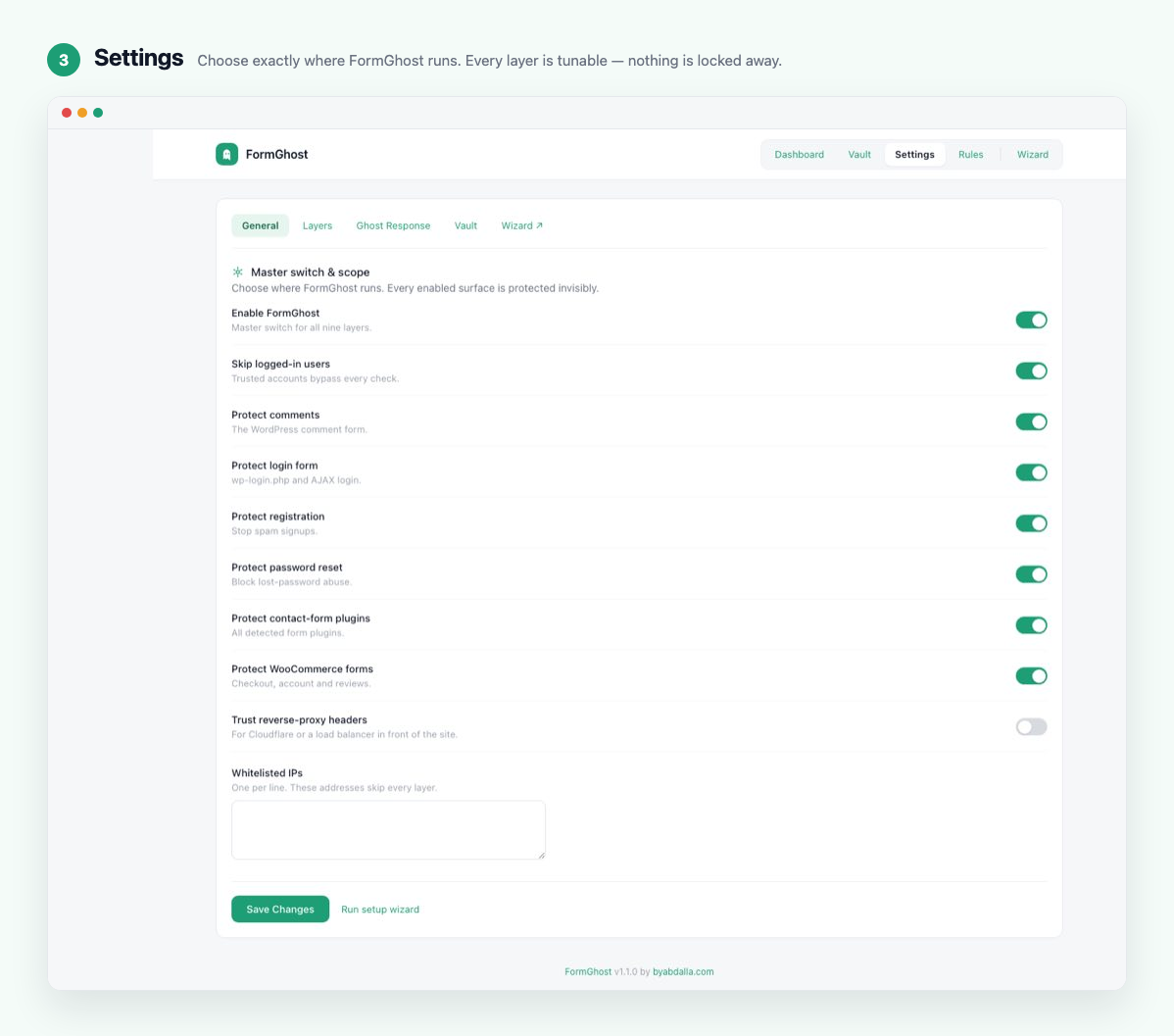Viewport: 1174px width, 1036px height.
Task: Focus the Whitelisted IPs text area
Action: [389, 830]
